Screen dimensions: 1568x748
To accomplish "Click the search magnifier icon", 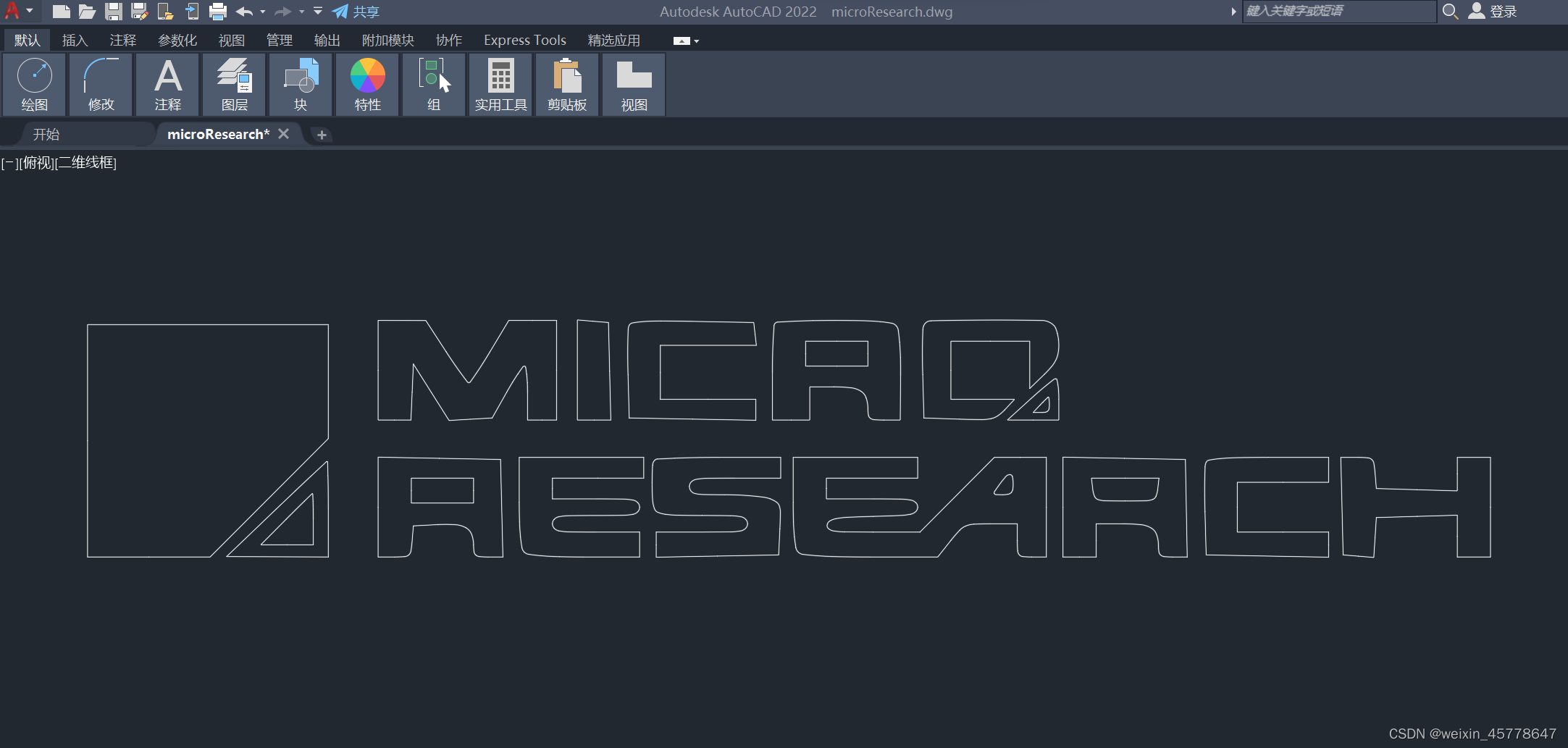I will [1450, 12].
